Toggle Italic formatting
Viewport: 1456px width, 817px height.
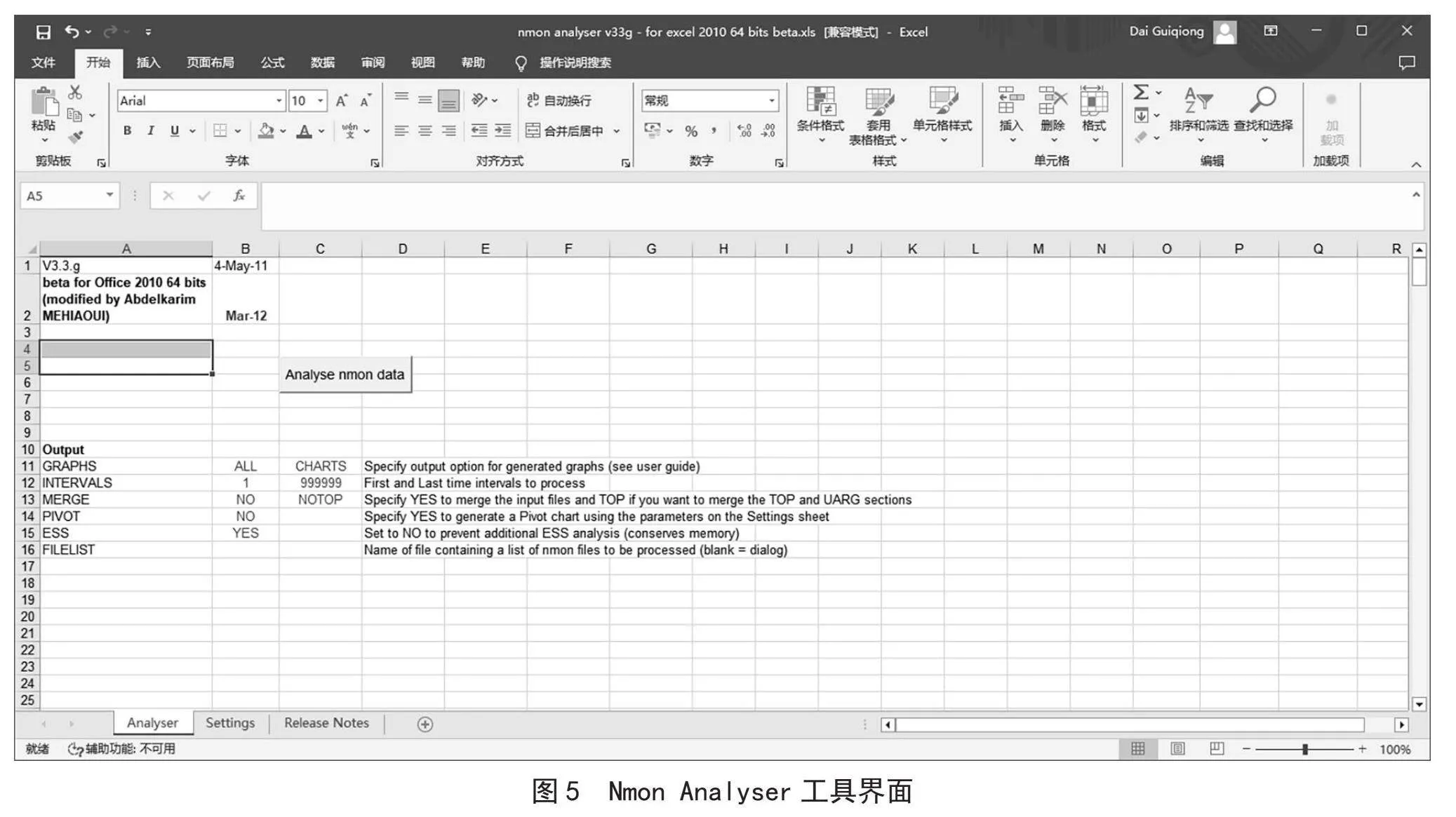point(150,130)
